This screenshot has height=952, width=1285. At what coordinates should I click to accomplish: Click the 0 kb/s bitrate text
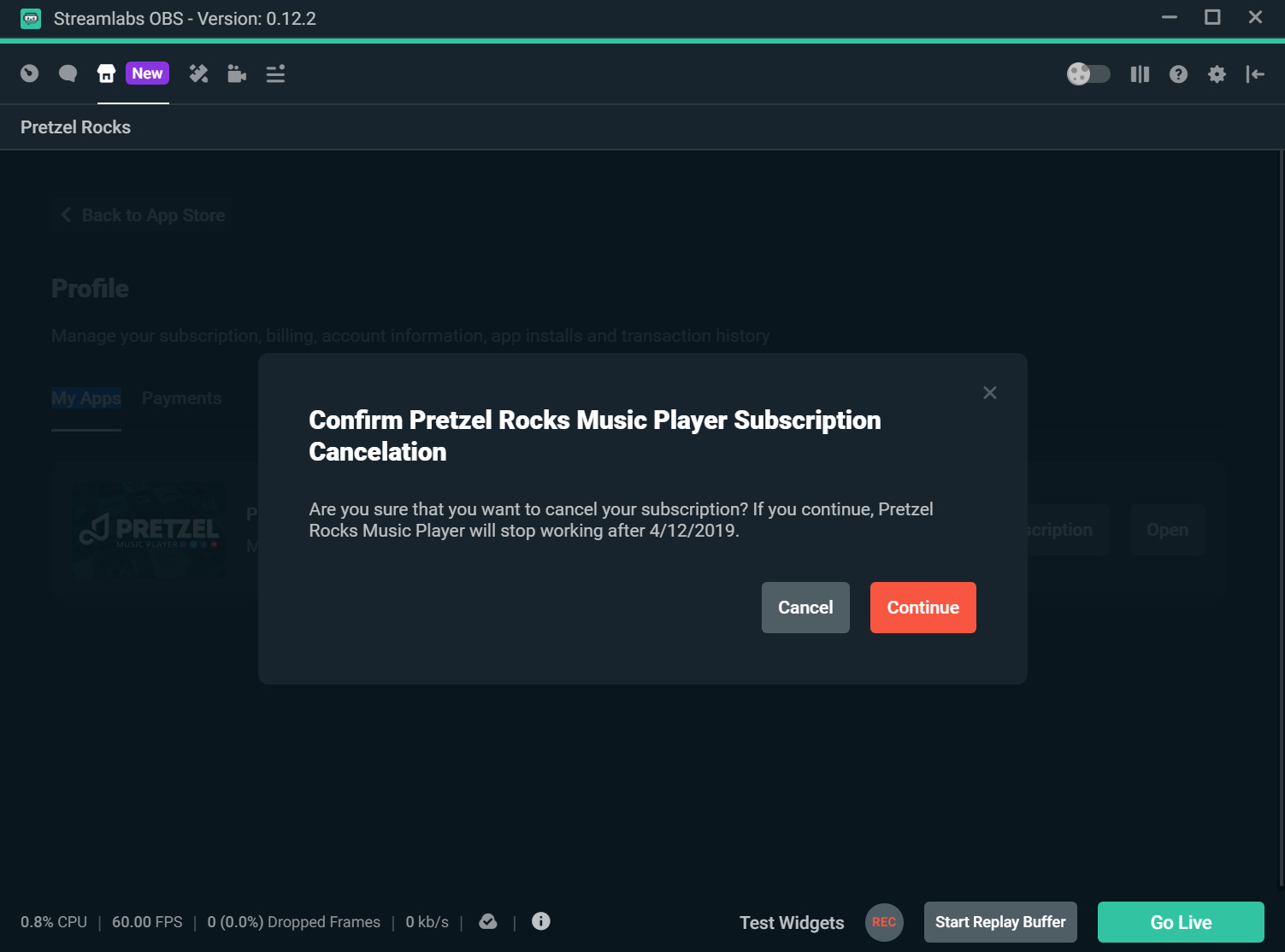427,922
